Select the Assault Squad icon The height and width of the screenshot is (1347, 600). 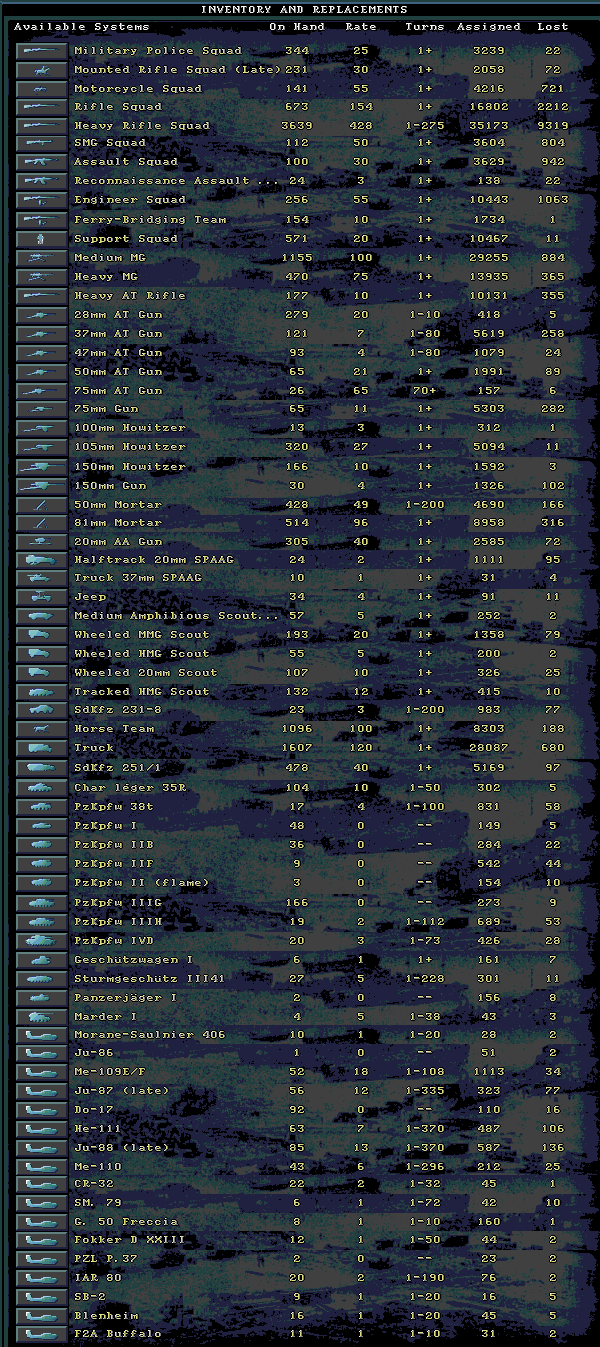click(42, 162)
